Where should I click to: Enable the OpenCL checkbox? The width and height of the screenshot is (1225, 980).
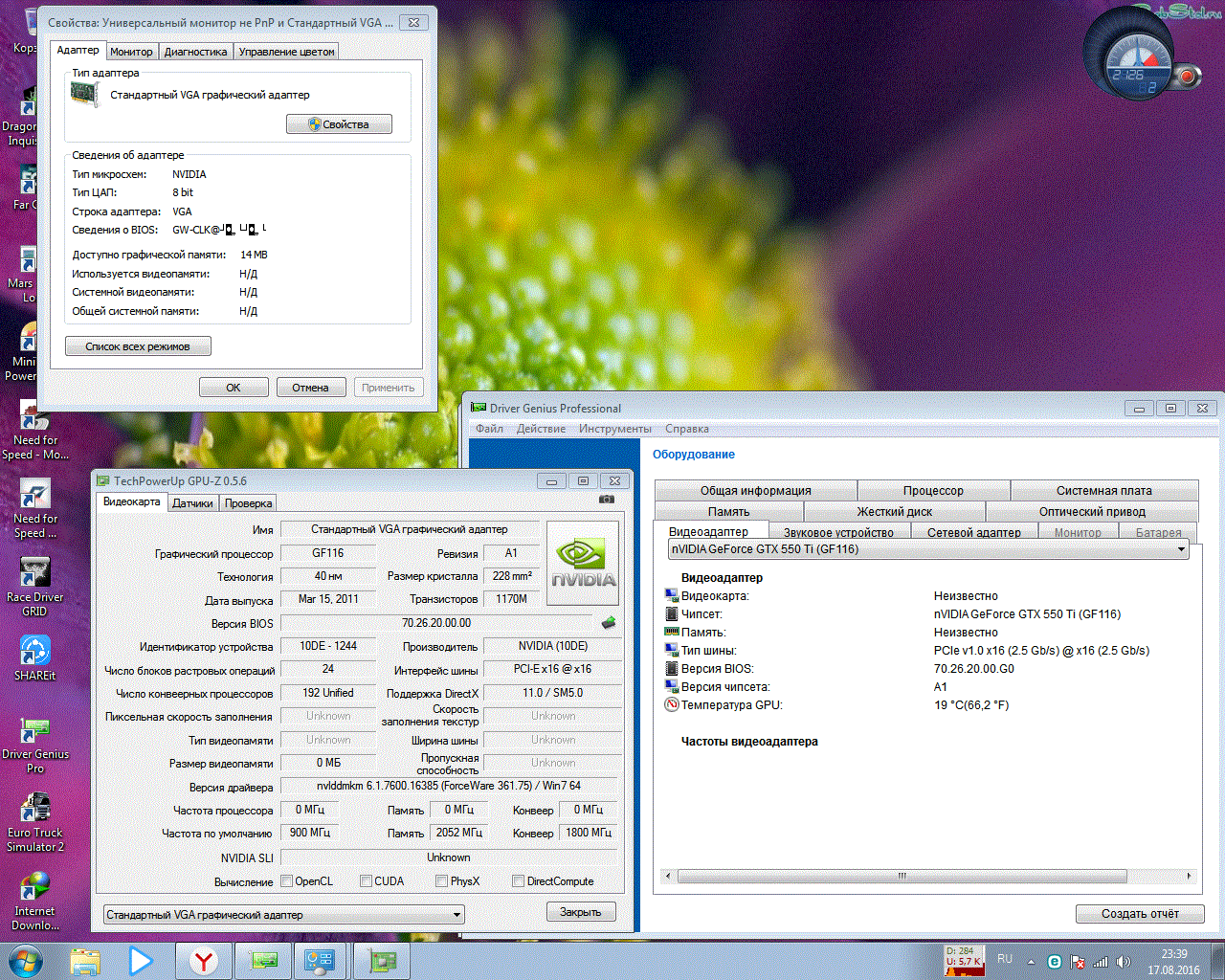(x=286, y=881)
